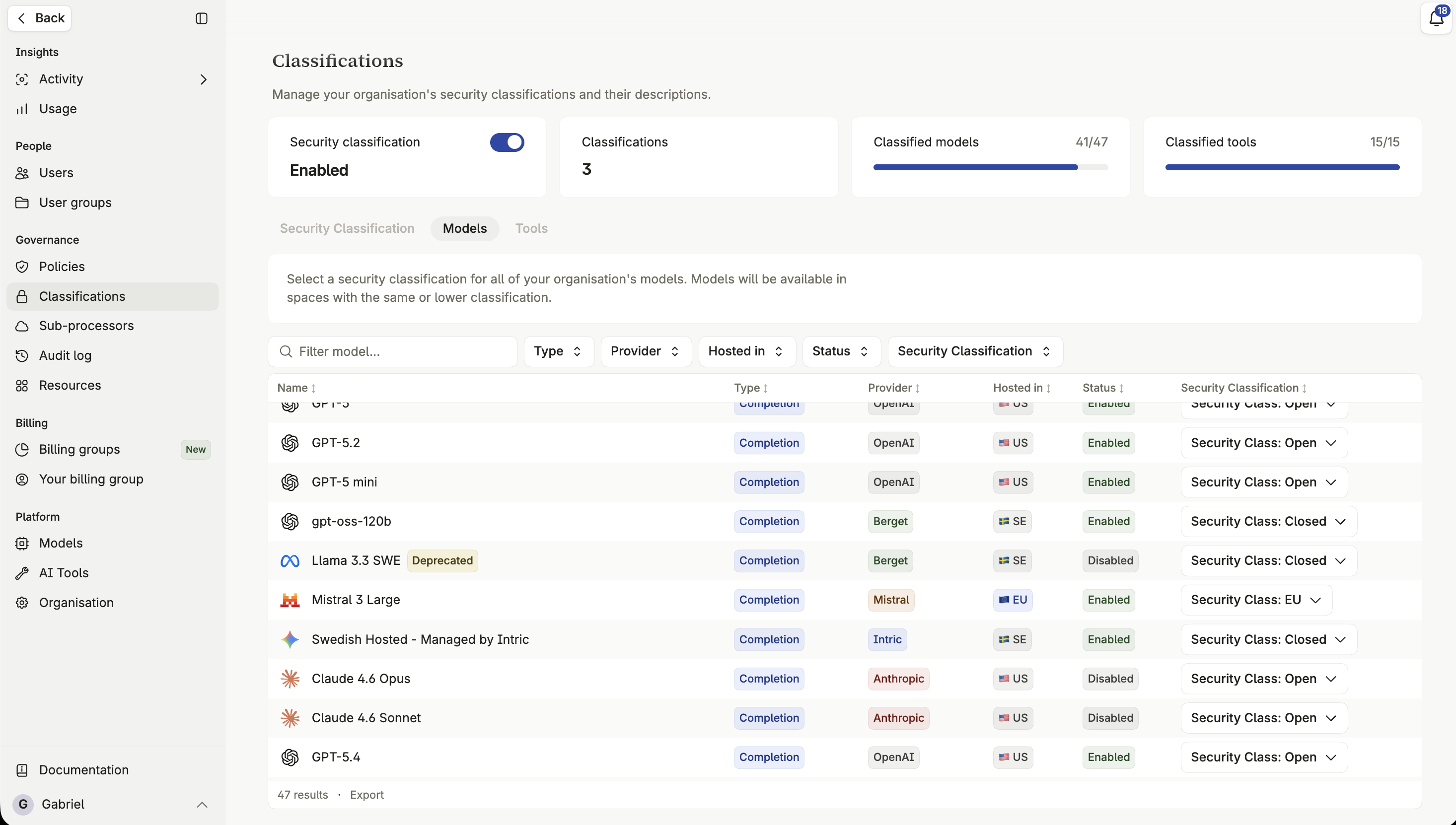Sort the table by Status column
This screenshot has height=825, width=1456.
tap(1103, 388)
